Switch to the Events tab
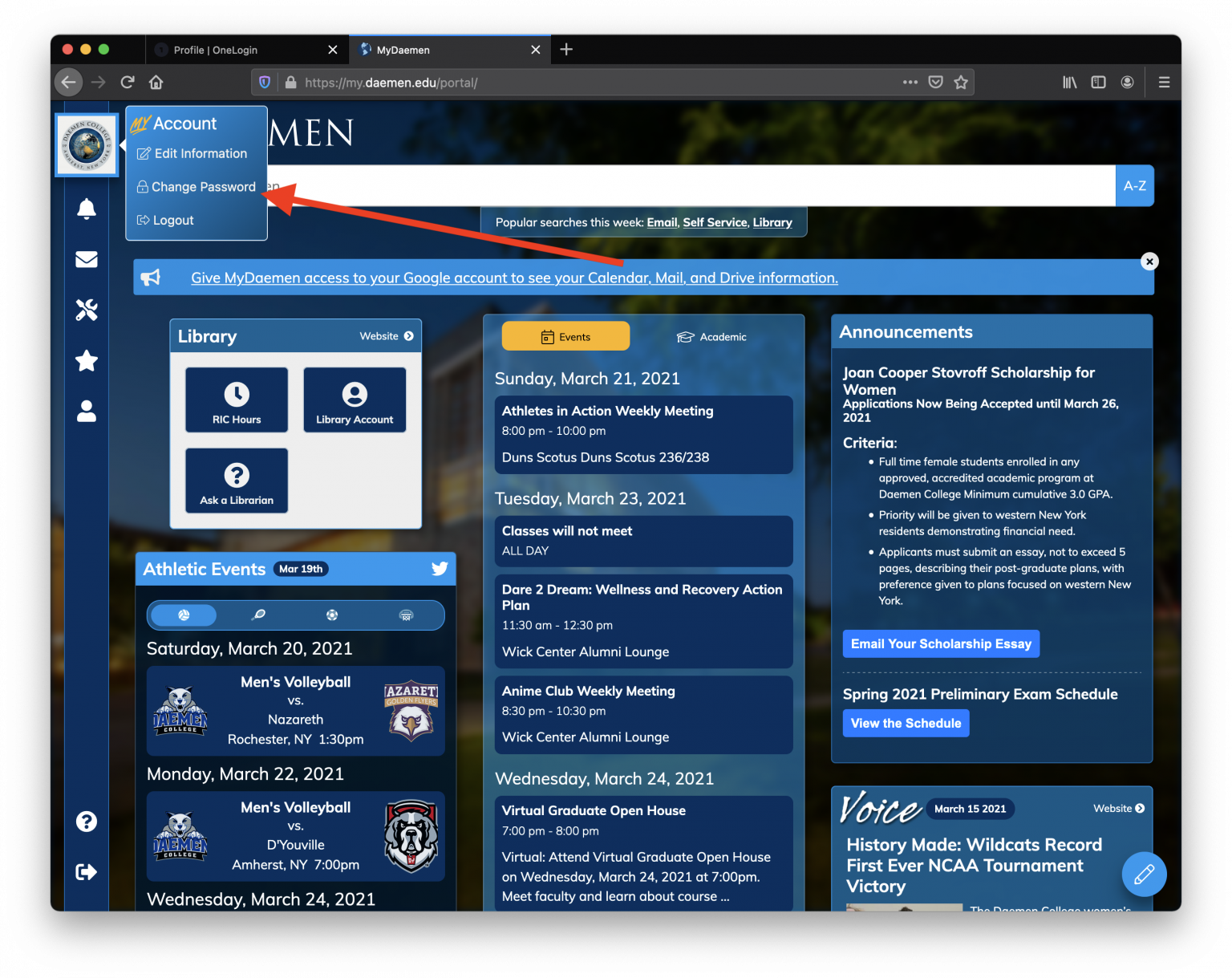Image resolution: width=1232 pixels, height=978 pixels. 565,337
